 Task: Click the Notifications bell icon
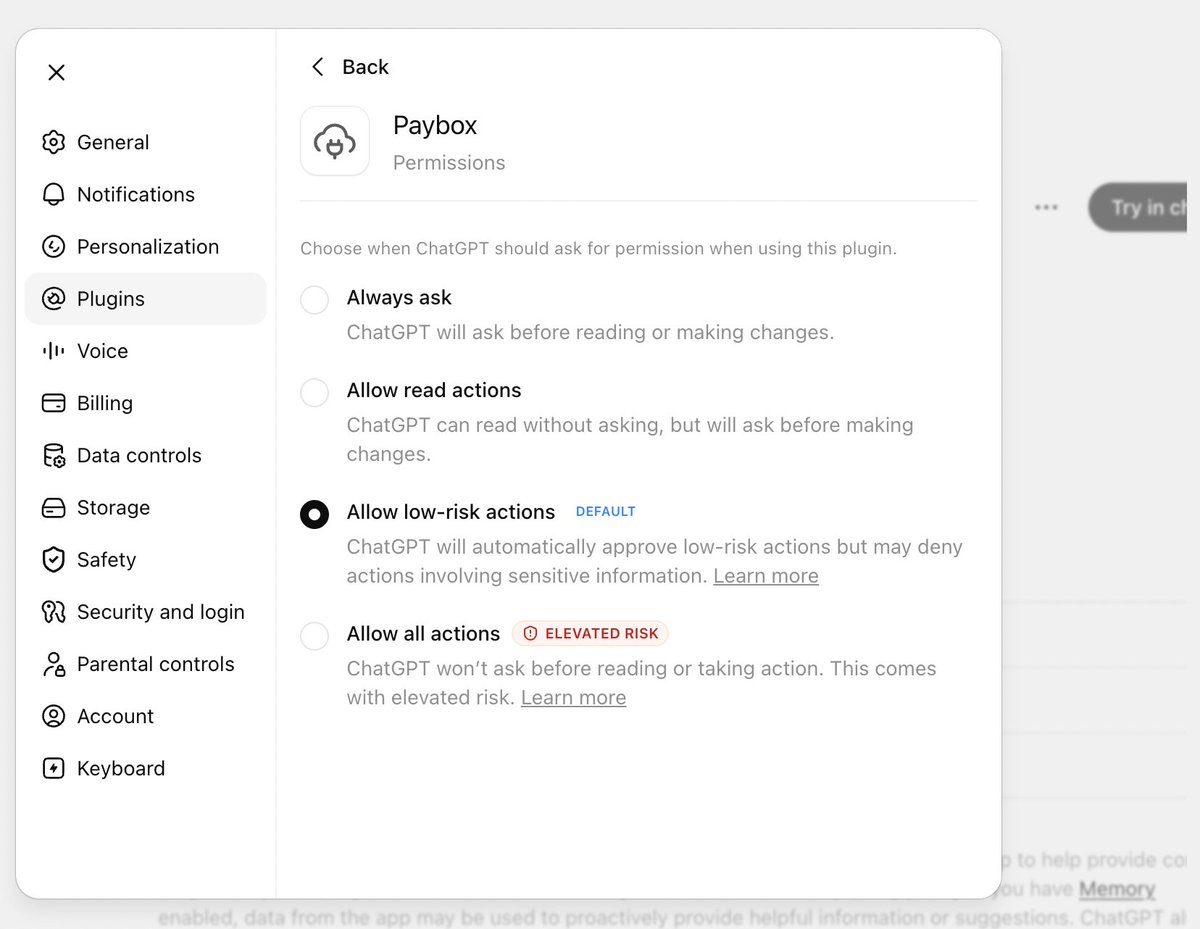click(53, 194)
